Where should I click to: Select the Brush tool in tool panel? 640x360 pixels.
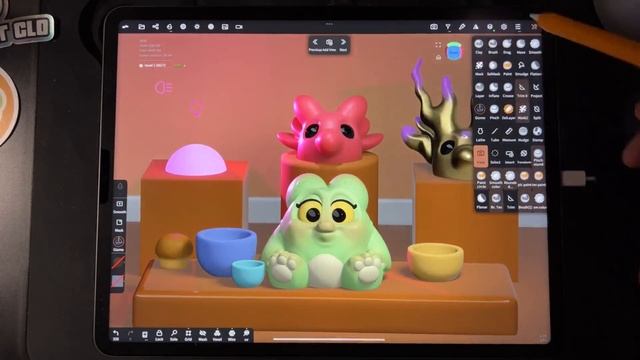coord(493,46)
